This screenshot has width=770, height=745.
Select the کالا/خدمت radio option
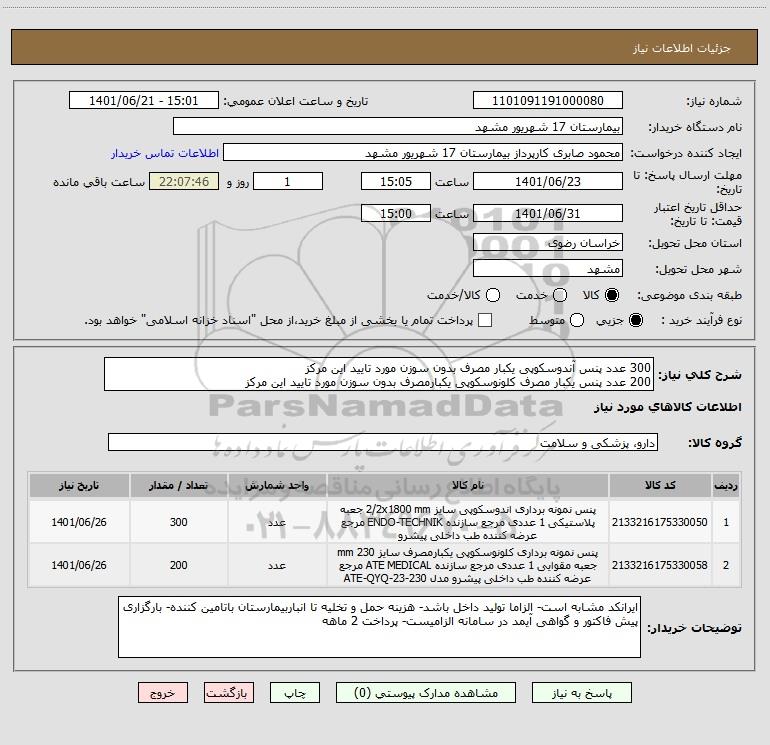point(493,295)
